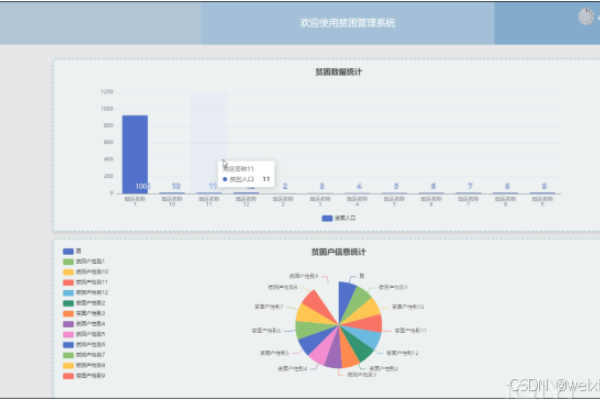
Task: Click bar value label 6
Action: point(433,186)
